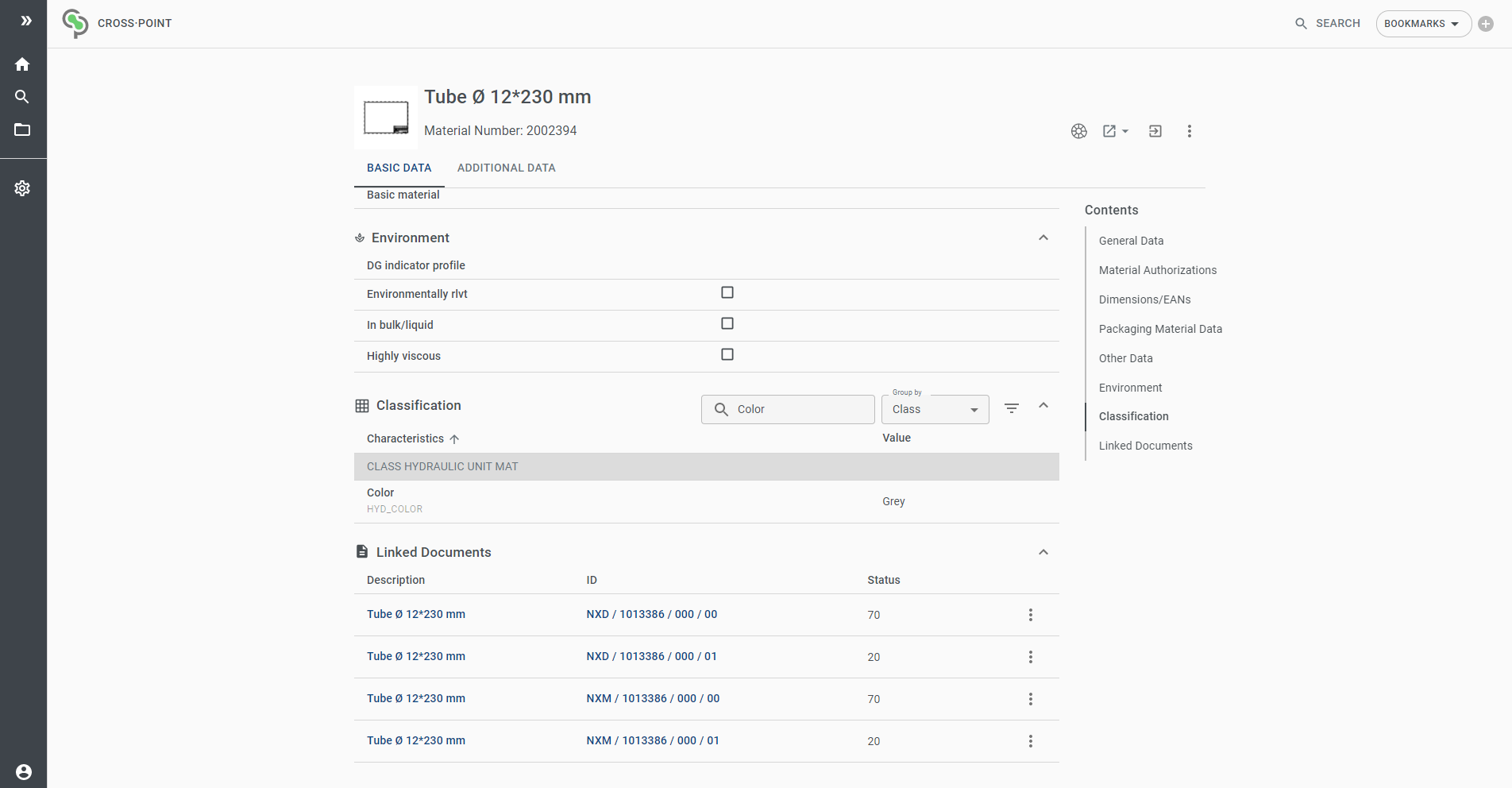The width and height of the screenshot is (1512, 788).
Task: Open actions menu for NXM 000 / 00 document
Action: pos(1031,699)
